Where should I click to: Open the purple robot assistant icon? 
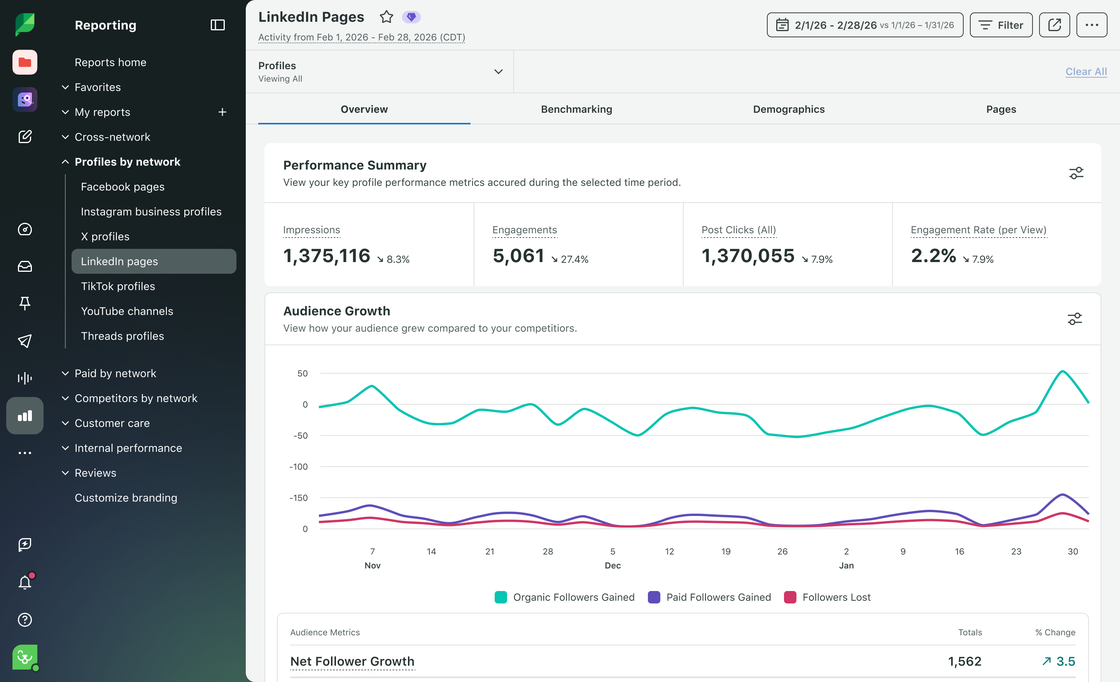tap(25, 99)
